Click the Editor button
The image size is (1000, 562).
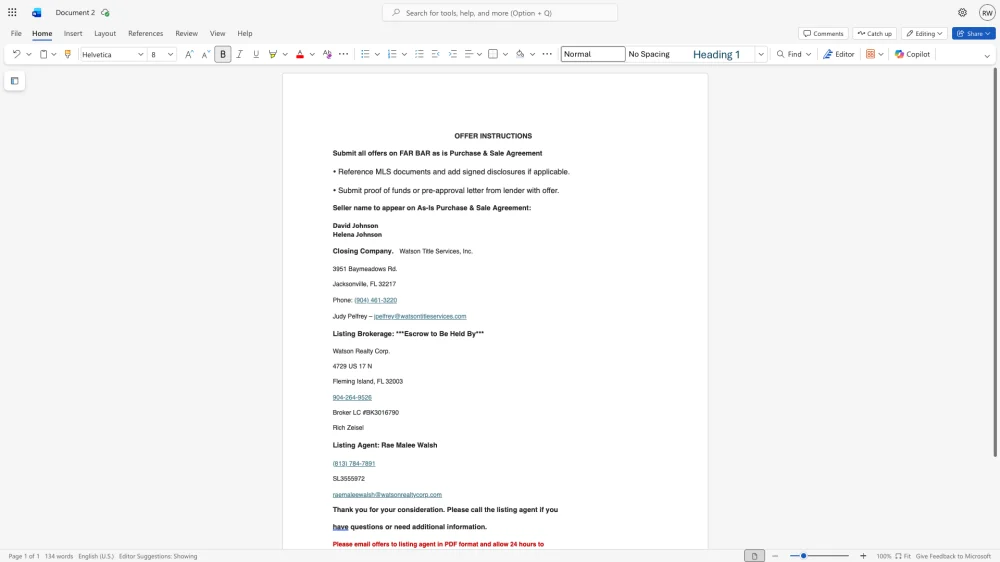pos(839,54)
